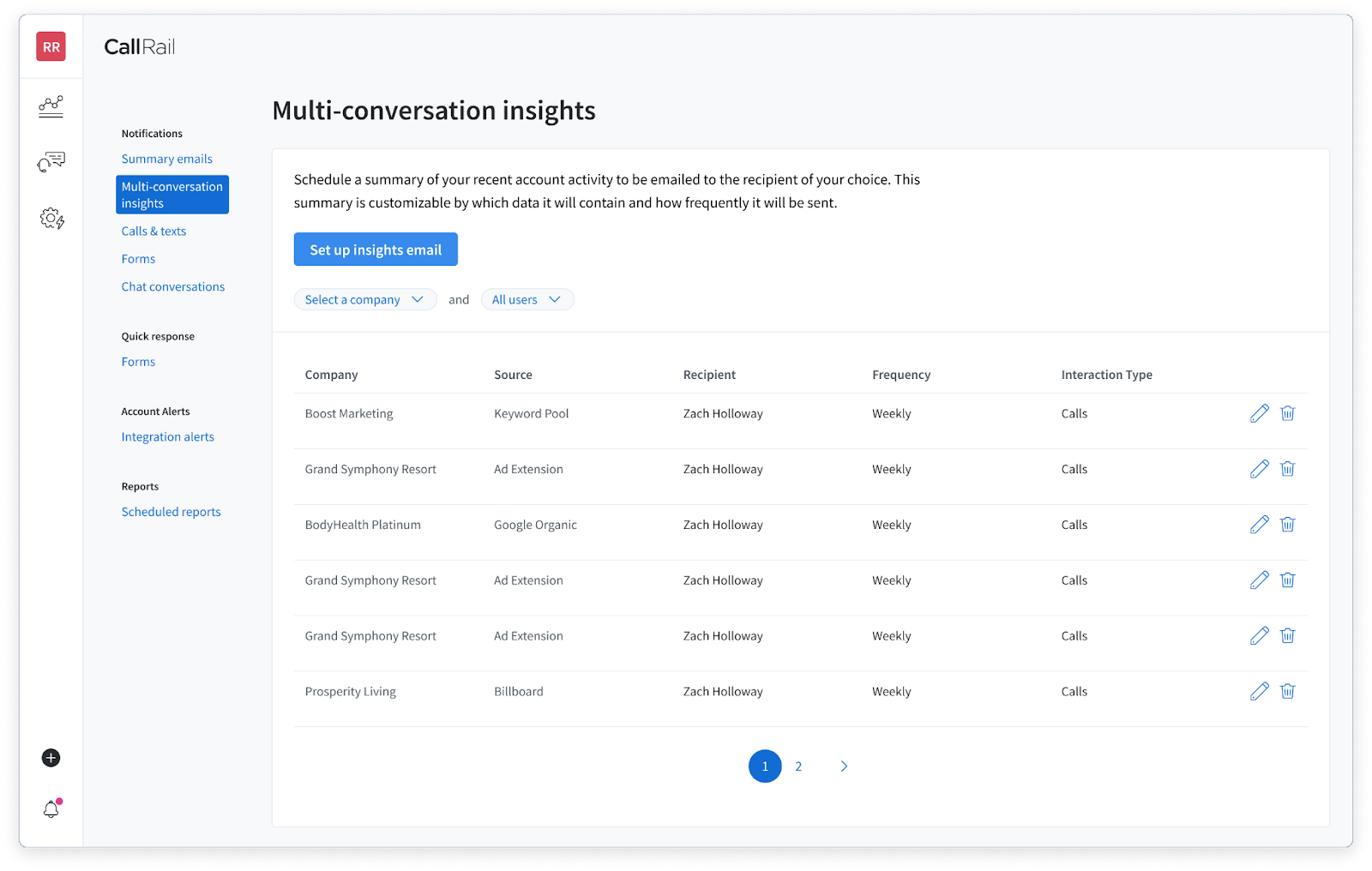Viewport: 1372px width, 871px height.
Task: Switch to the Calls & texts section
Action: tap(153, 231)
